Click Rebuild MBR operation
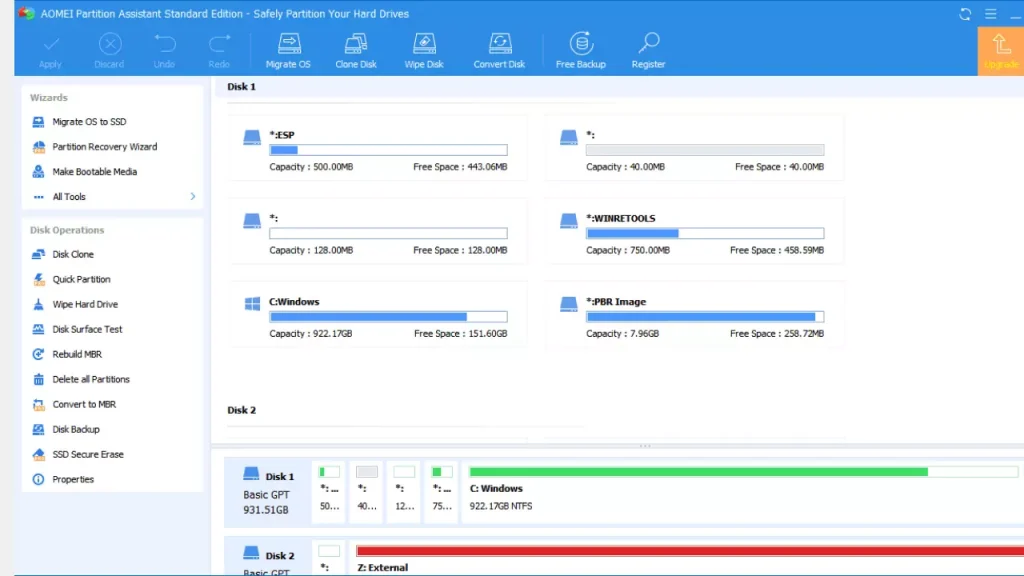1024x576 pixels. tap(77, 354)
